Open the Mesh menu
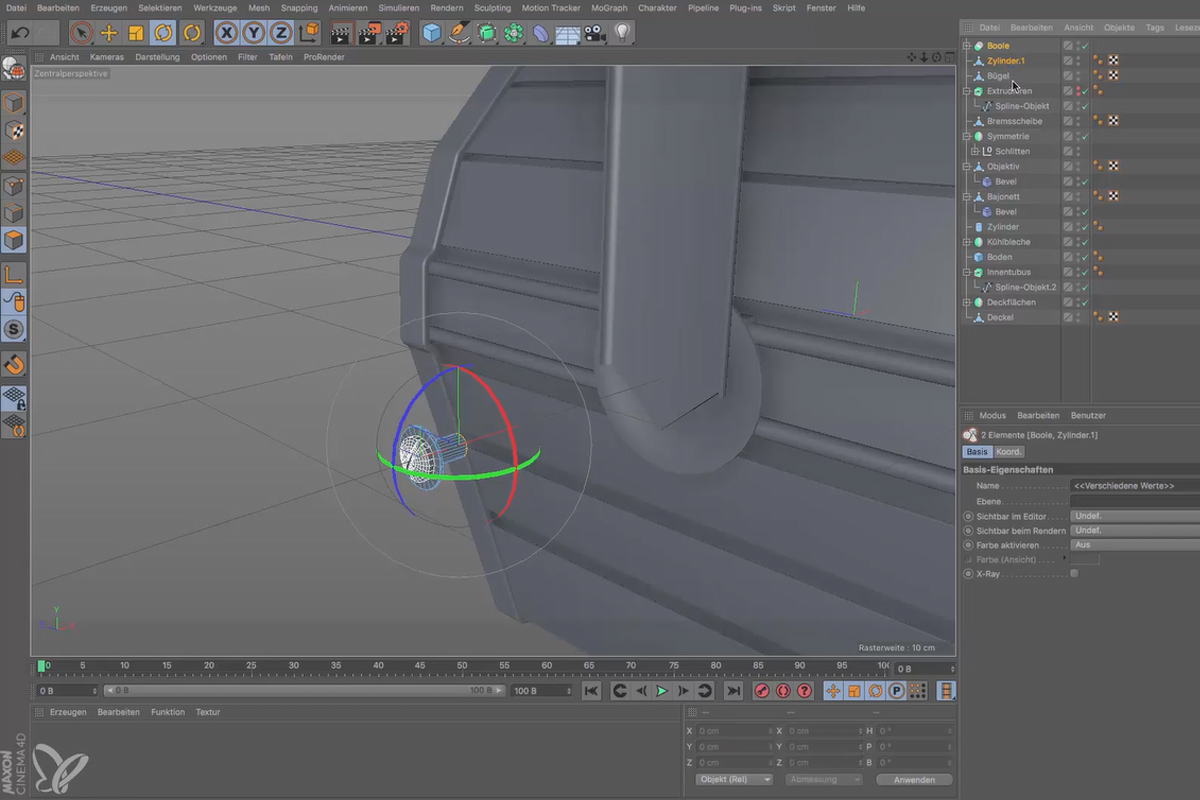Image resolution: width=1200 pixels, height=800 pixels. pos(259,7)
